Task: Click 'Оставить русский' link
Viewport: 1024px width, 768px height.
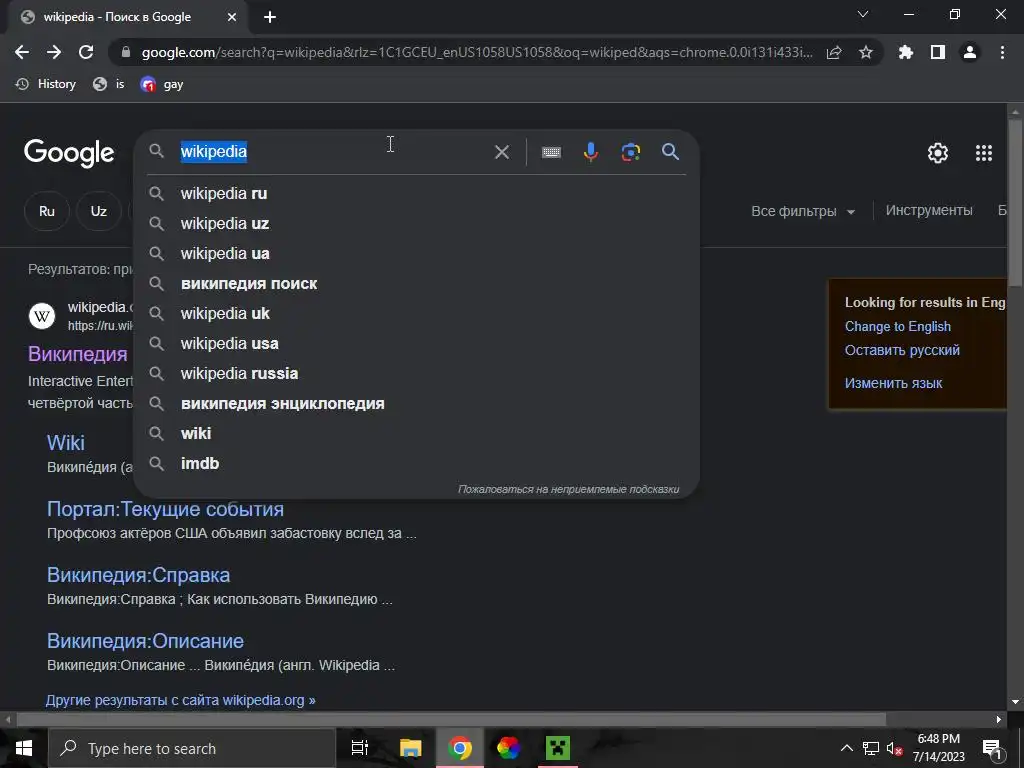Action: (x=902, y=351)
